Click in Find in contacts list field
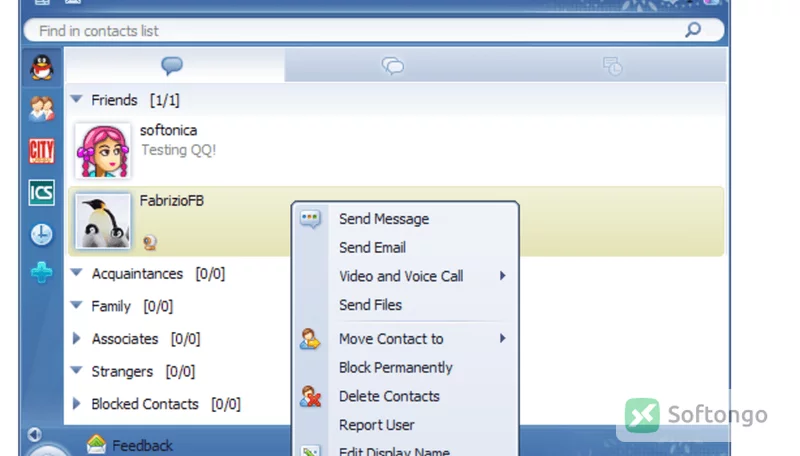 [373, 31]
